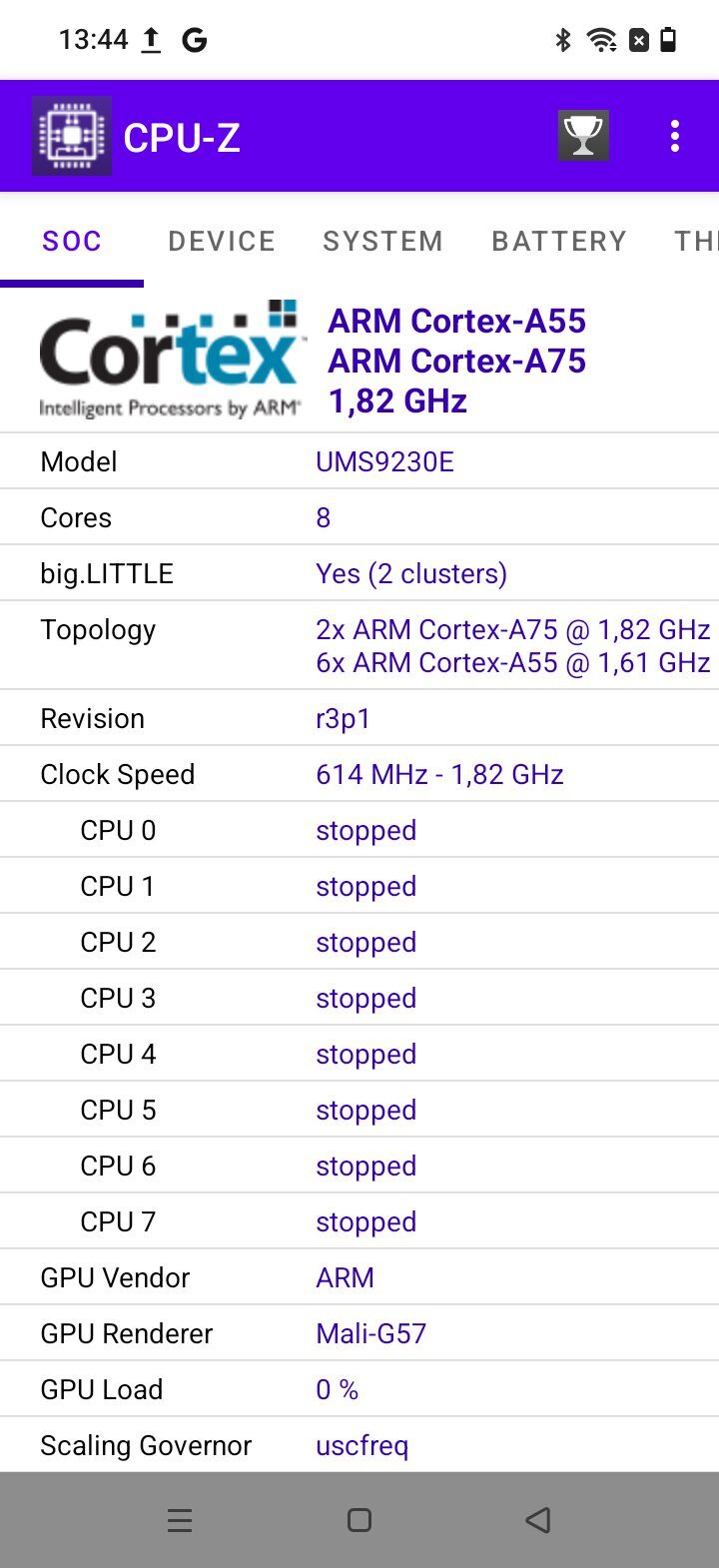Switch to the DEVICE tab

pos(222,241)
